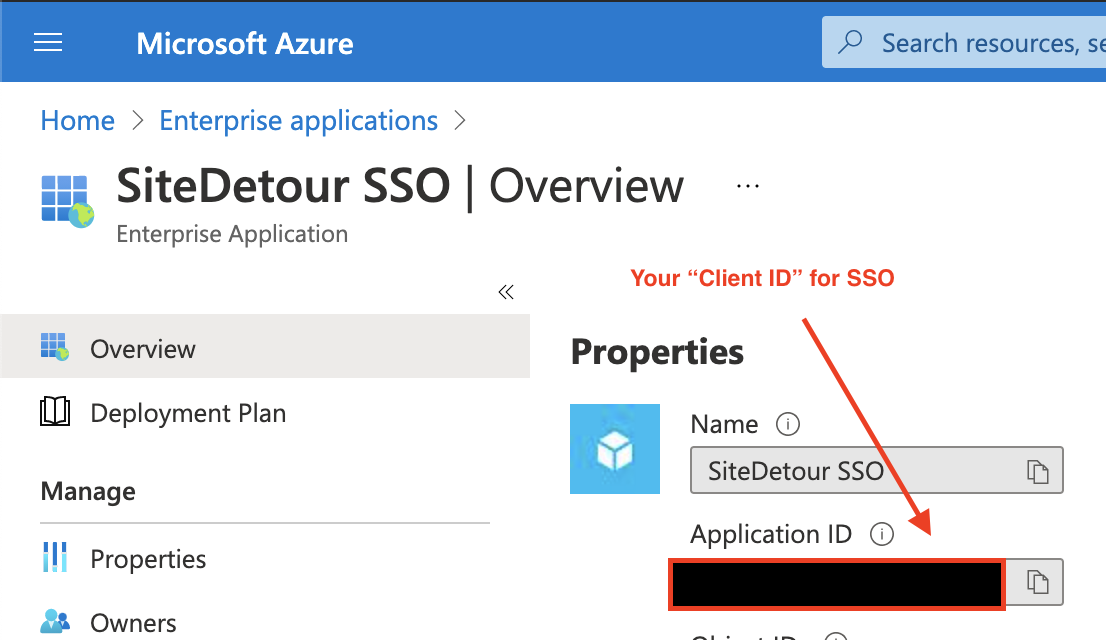Select Overview in side menu

(x=265, y=346)
